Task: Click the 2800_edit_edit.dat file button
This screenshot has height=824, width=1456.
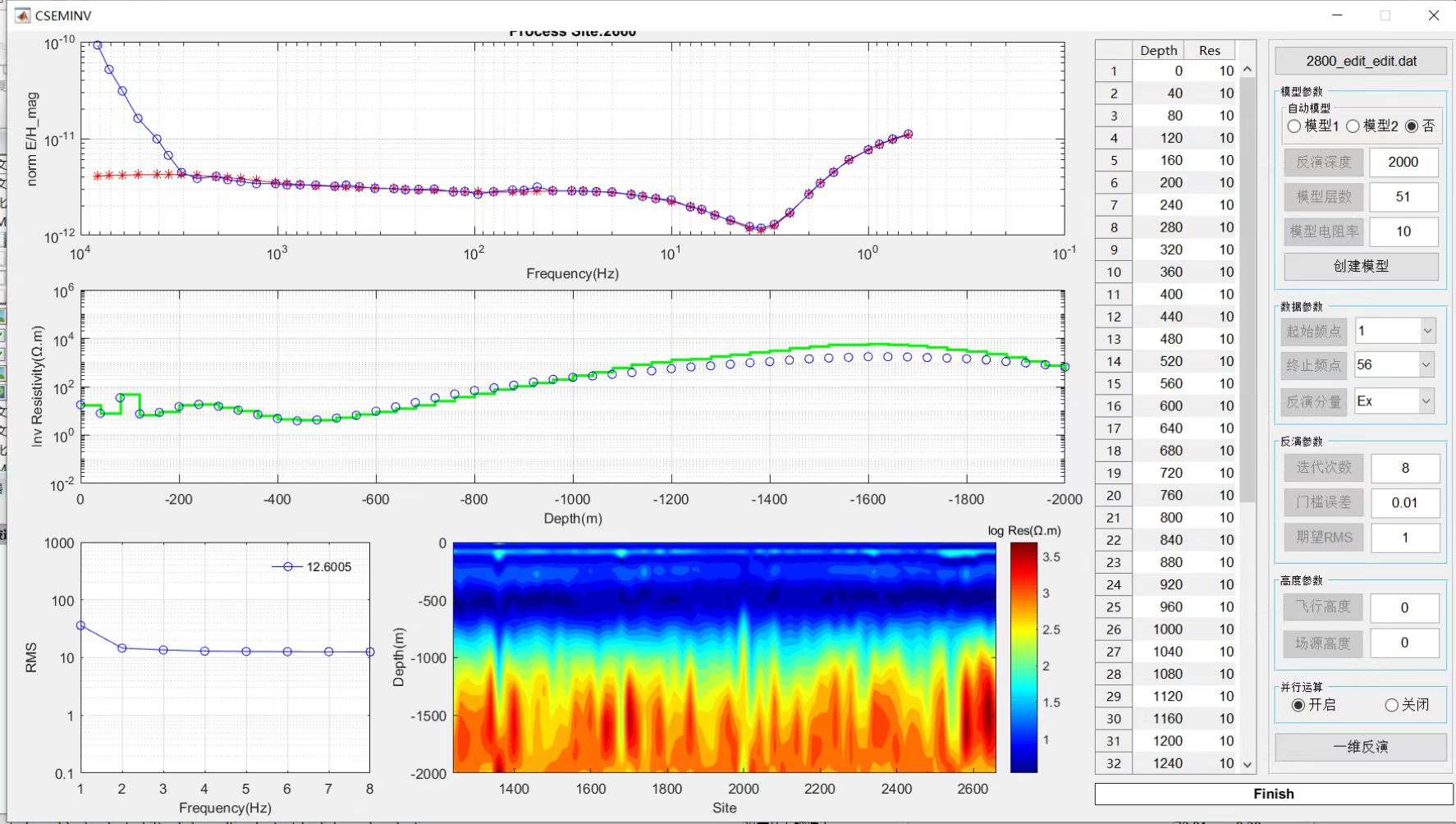Action: click(1361, 61)
